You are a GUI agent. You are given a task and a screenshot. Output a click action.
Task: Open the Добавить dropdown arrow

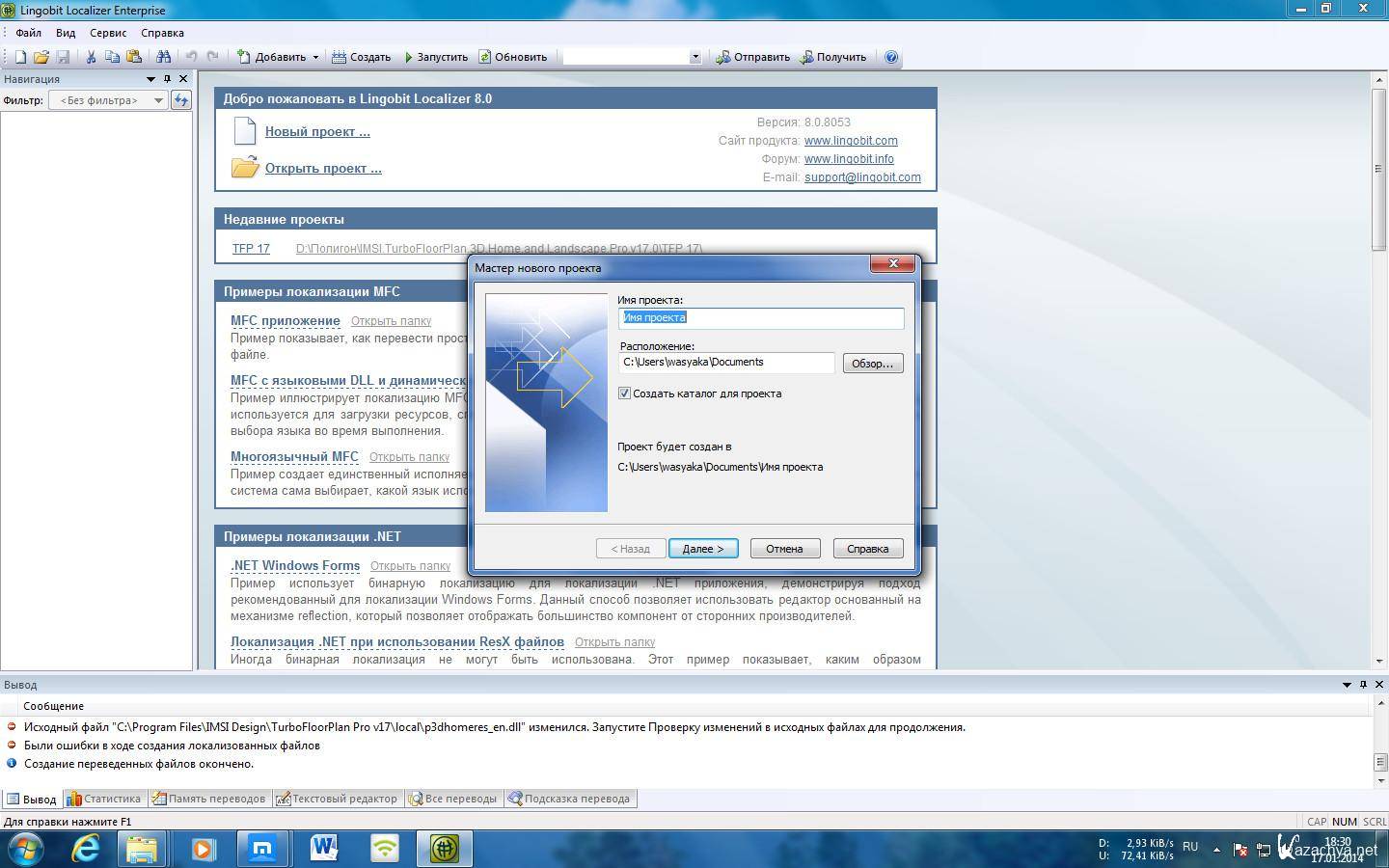[315, 57]
